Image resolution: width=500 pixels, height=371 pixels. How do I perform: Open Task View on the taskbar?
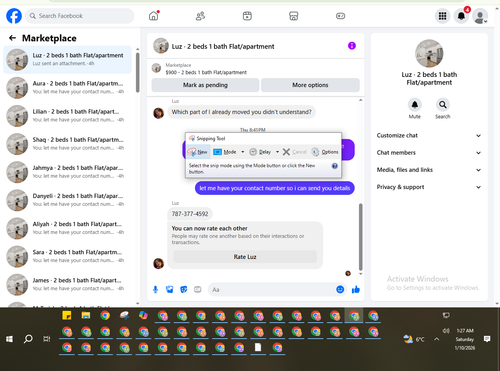(47, 339)
